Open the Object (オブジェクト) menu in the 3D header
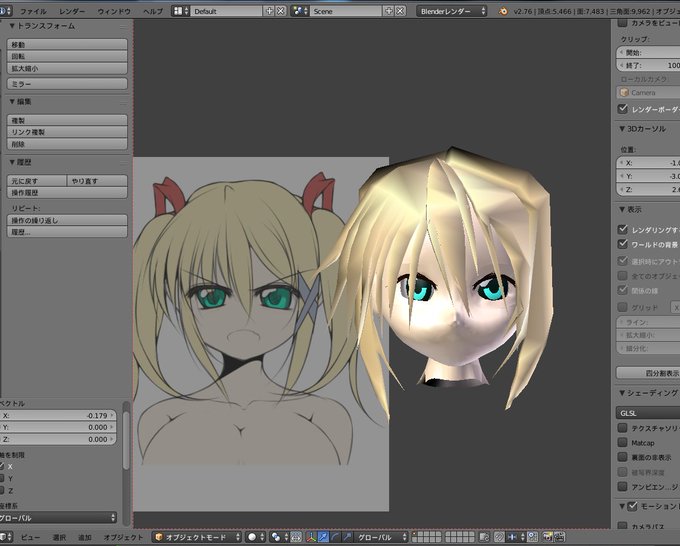The width and height of the screenshot is (680, 546). [124, 537]
